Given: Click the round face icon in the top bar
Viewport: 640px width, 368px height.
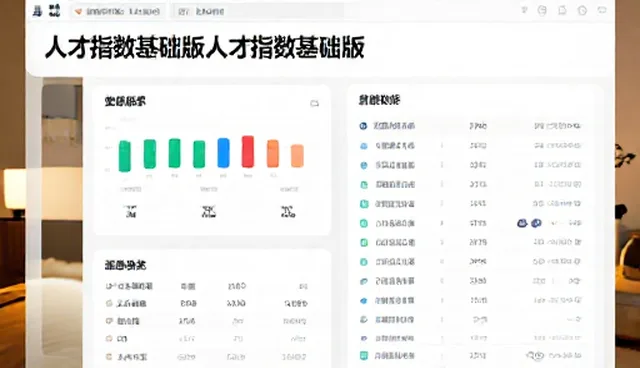Looking at the screenshot, I should [542, 11].
